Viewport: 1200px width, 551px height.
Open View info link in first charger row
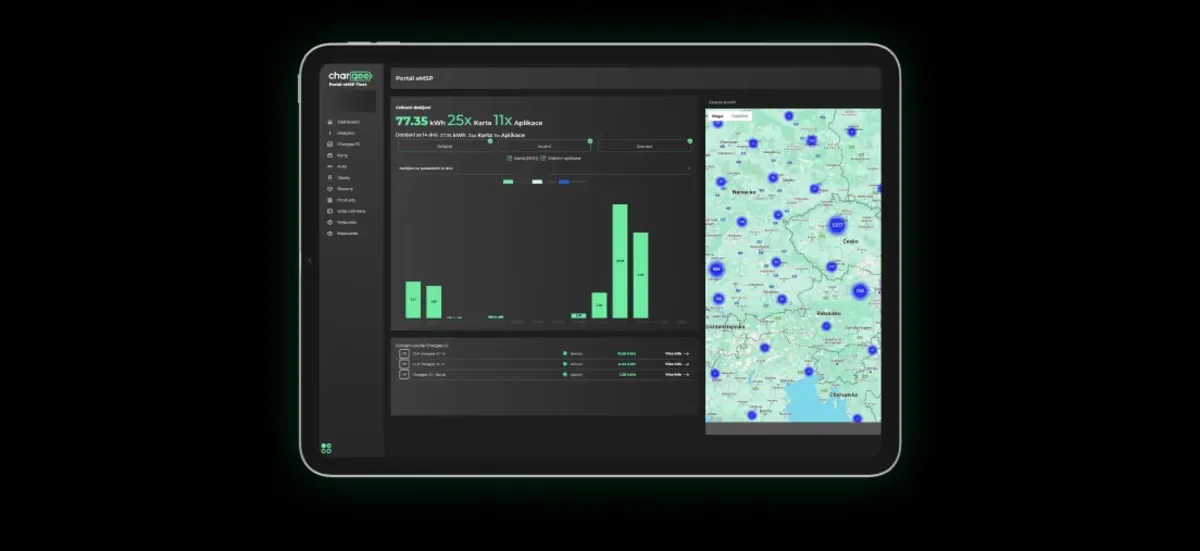(x=677, y=353)
